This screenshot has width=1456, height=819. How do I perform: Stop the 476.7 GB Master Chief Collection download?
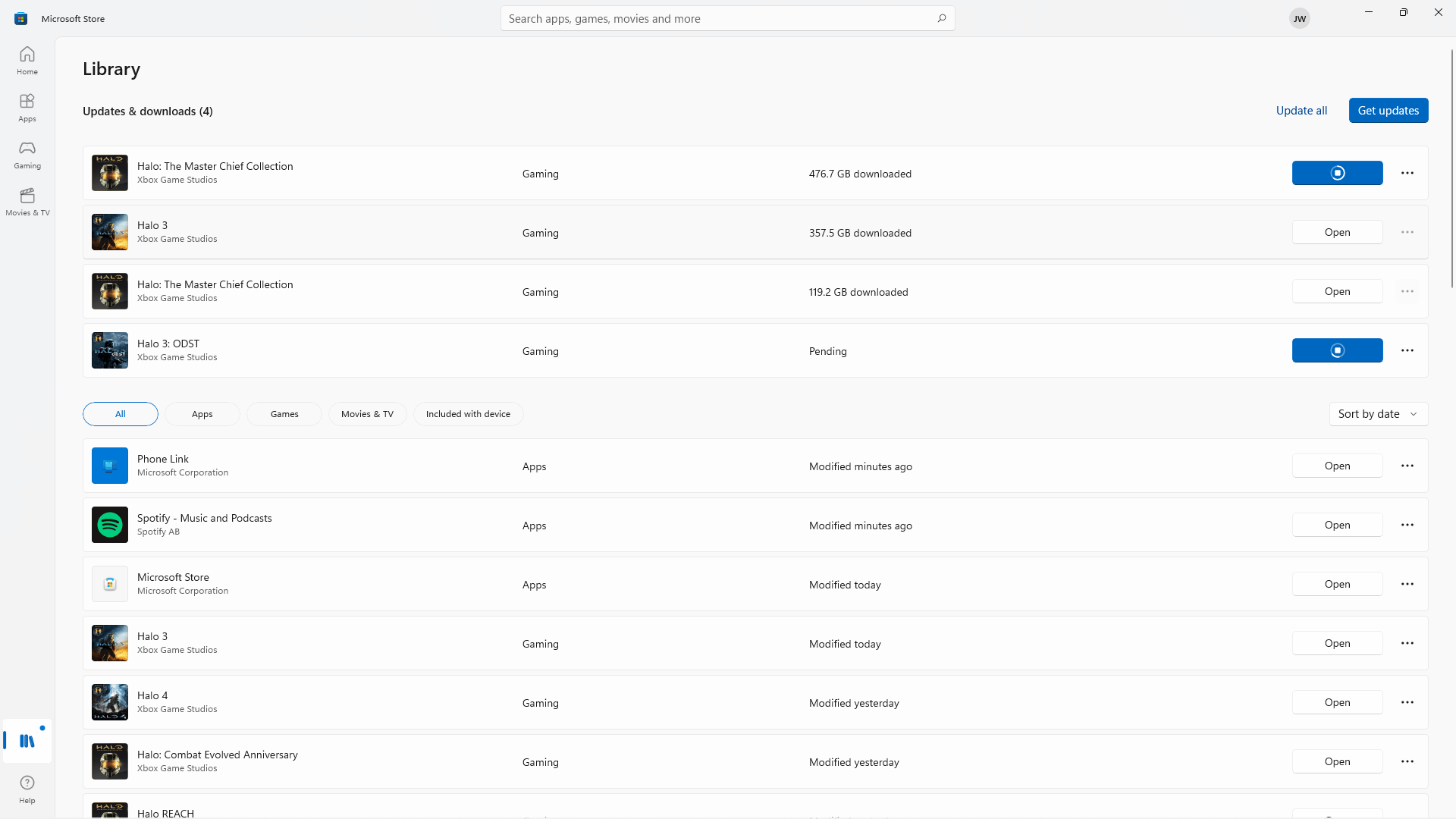tap(1337, 173)
